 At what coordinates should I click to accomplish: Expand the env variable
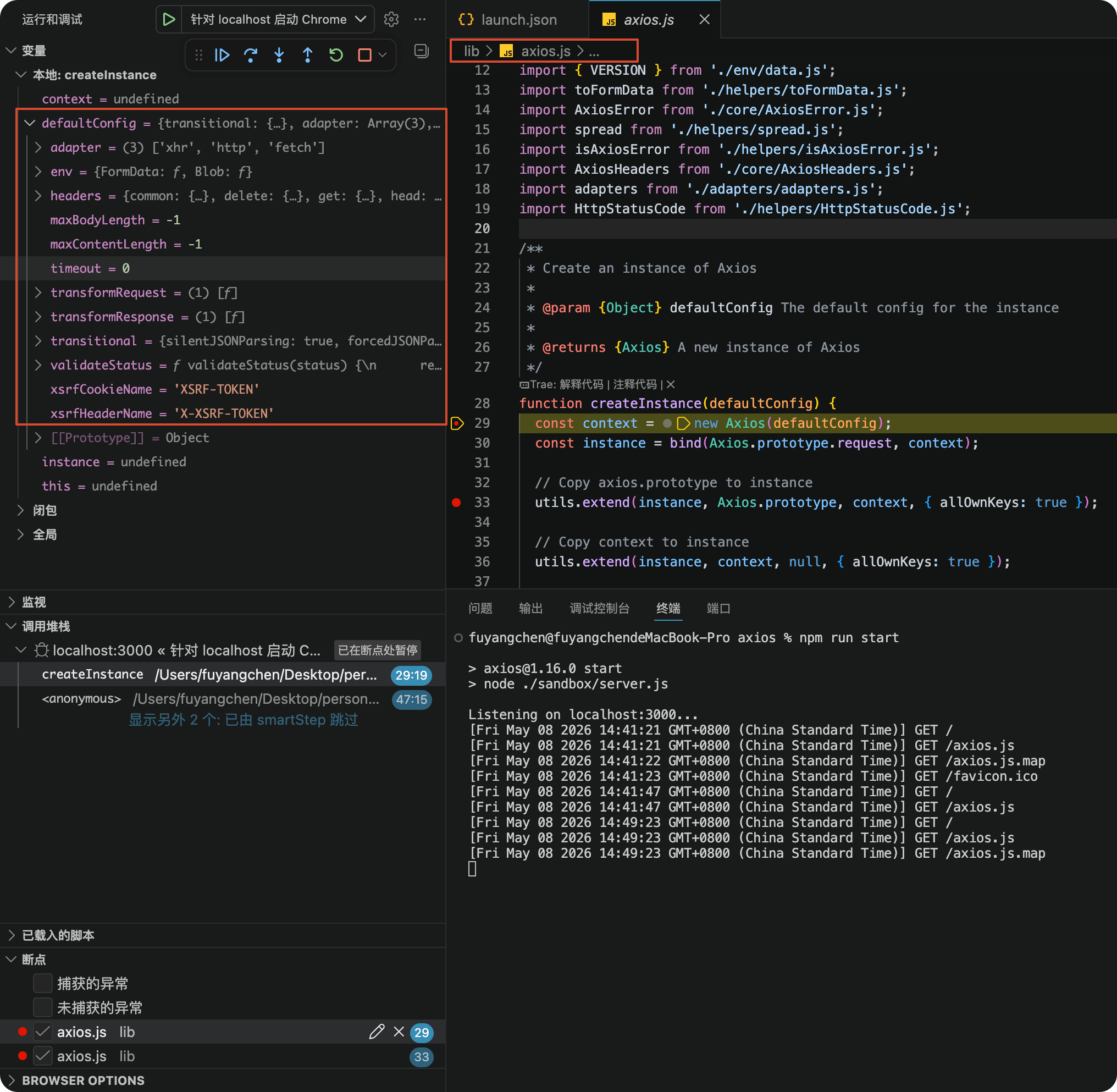[38, 172]
